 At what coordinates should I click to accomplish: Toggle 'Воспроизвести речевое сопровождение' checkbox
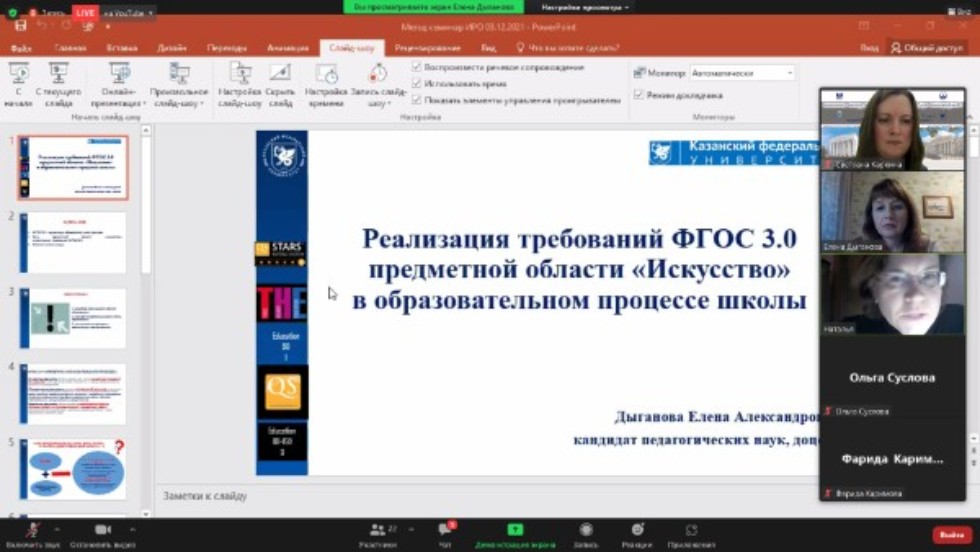coord(417,67)
